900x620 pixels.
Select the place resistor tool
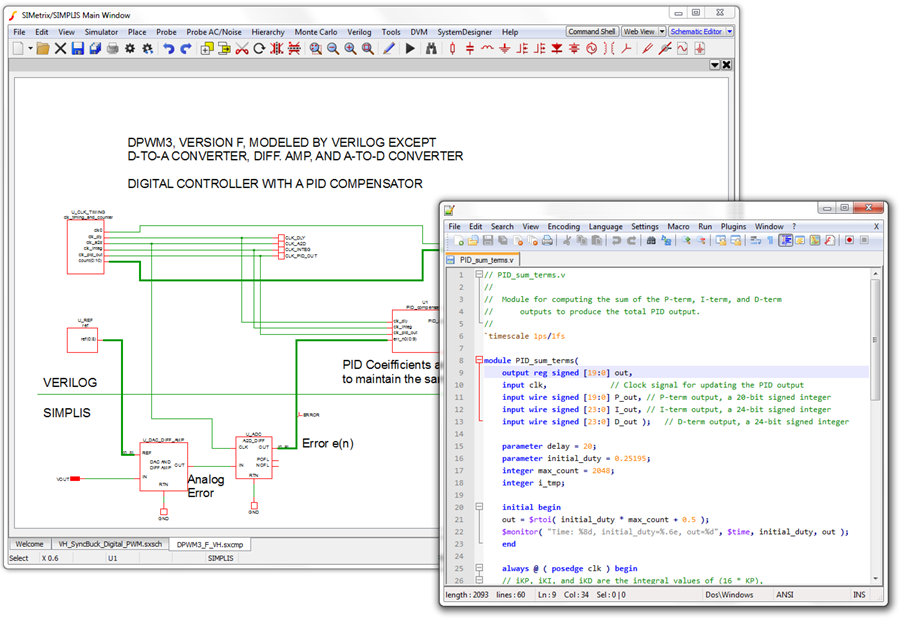click(452, 48)
